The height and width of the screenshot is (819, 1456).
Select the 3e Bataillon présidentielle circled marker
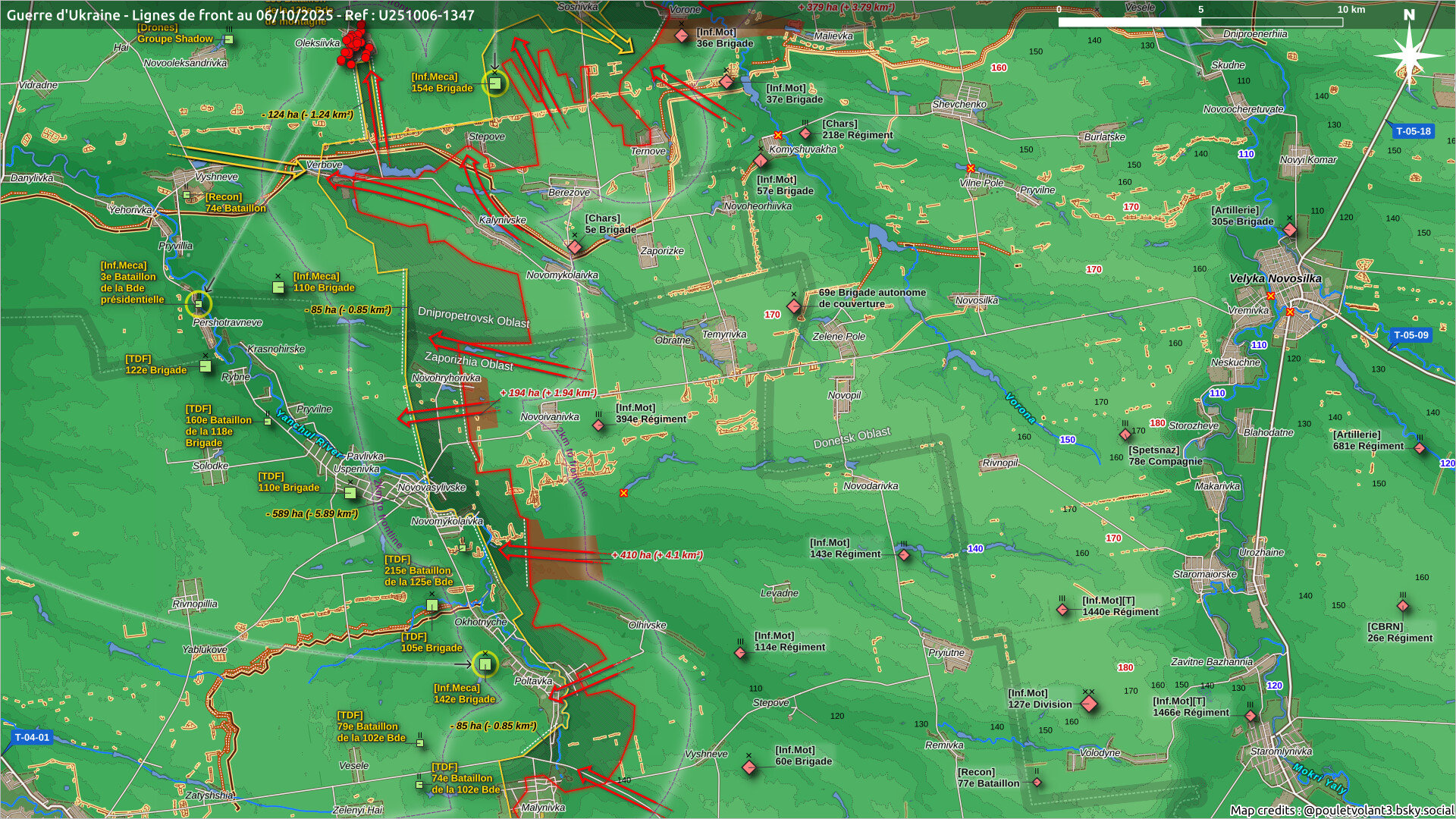click(199, 304)
